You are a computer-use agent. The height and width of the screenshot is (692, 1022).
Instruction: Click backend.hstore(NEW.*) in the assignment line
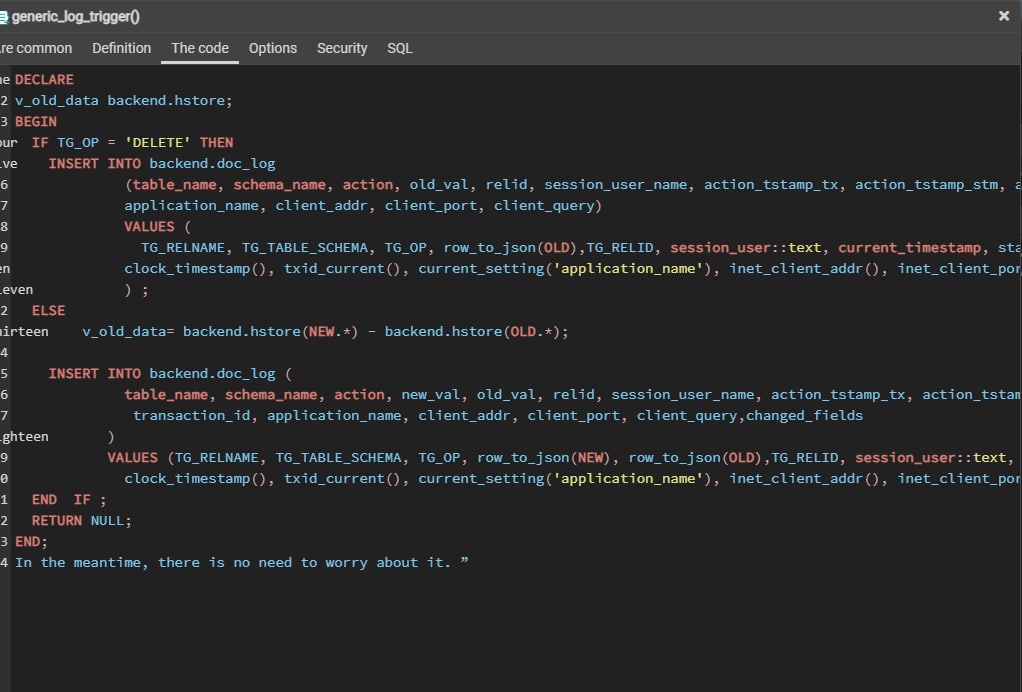[270, 331]
